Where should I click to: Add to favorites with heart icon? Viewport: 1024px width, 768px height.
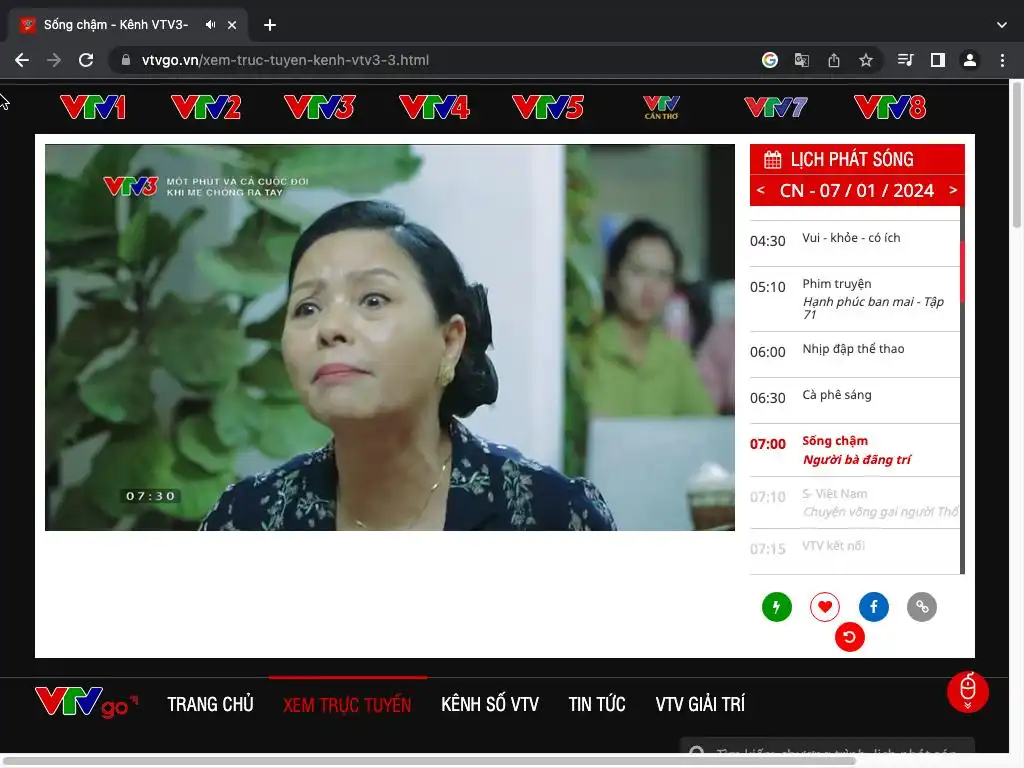[x=825, y=607]
